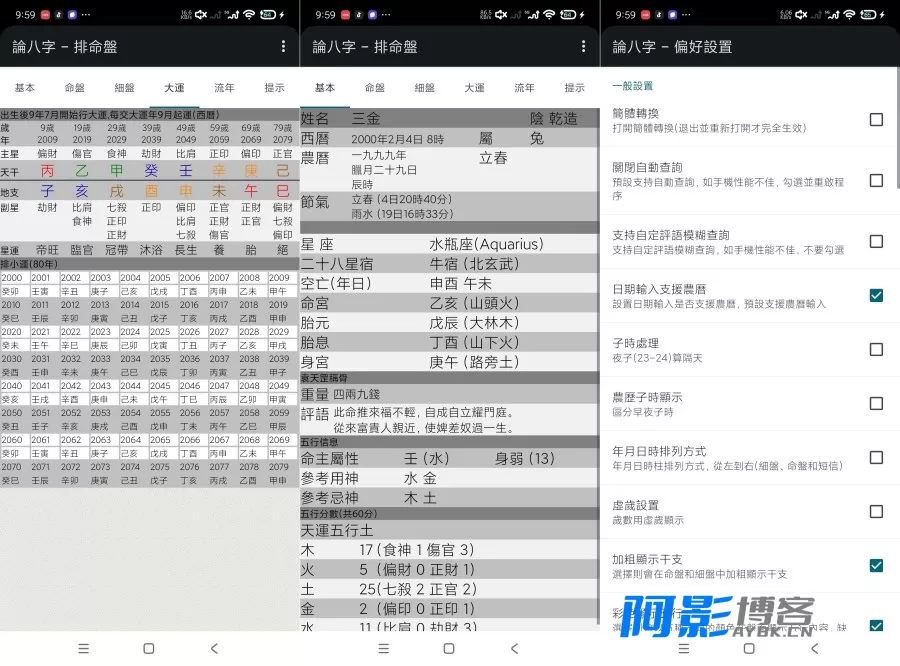Tap recents menu icon in left navigation bar

coord(84,648)
